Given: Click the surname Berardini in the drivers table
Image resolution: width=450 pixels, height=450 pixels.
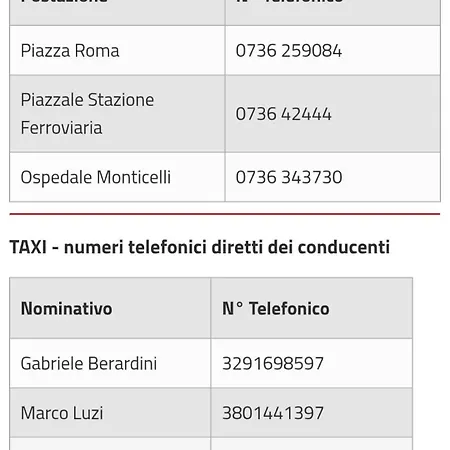Looking at the screenshot, I should [x=123, y=363].
